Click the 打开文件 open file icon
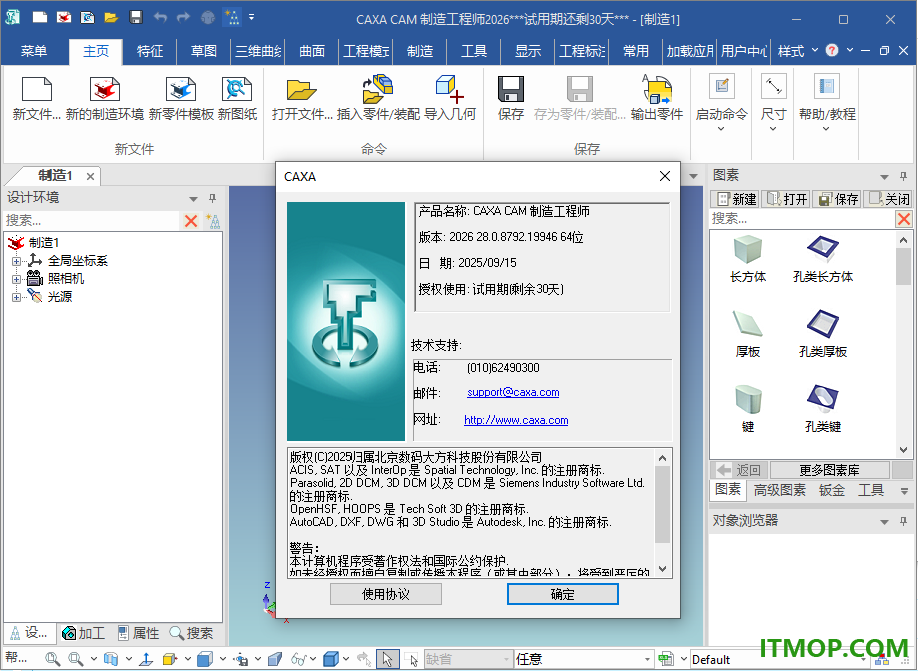The height and width of the screenshot is (671, 918). pos(302,90)
